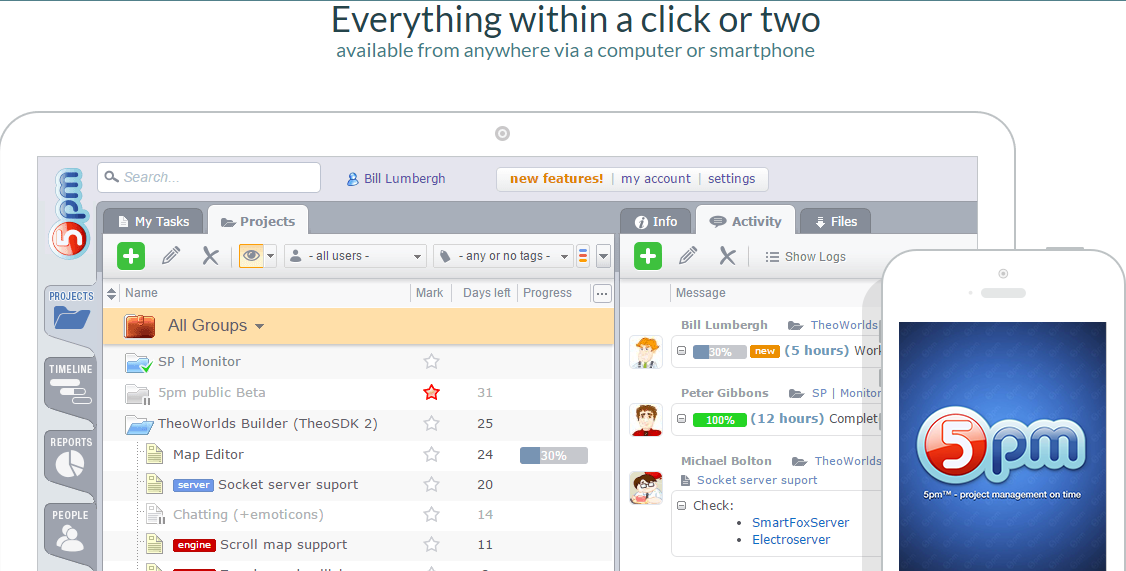Click 30% progress bar in Bill's message

click(719, 352)
